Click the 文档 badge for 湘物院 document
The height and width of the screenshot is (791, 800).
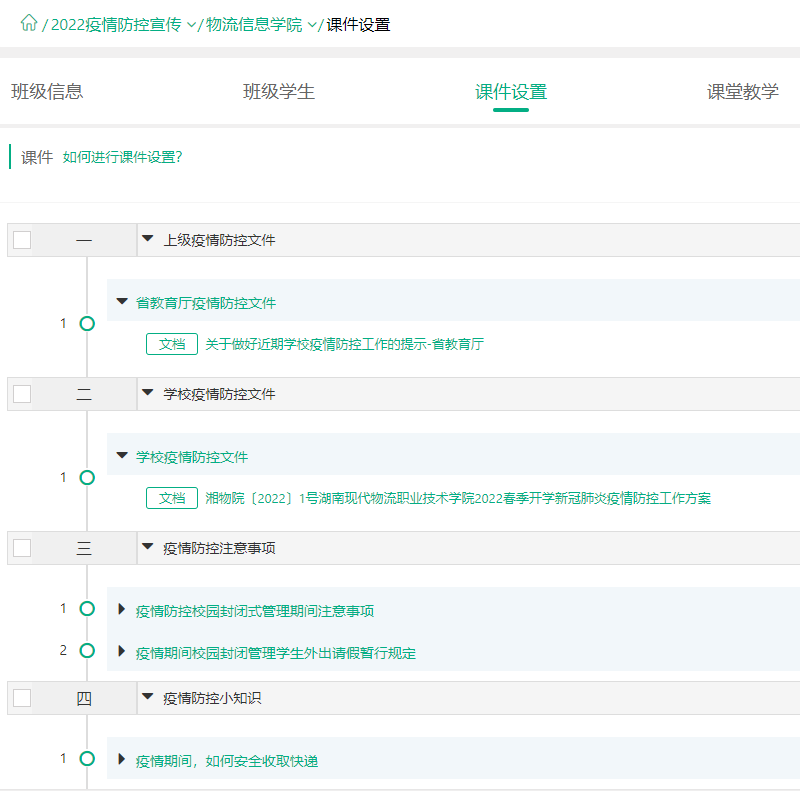pyautogui.click(x=172, y=498)
